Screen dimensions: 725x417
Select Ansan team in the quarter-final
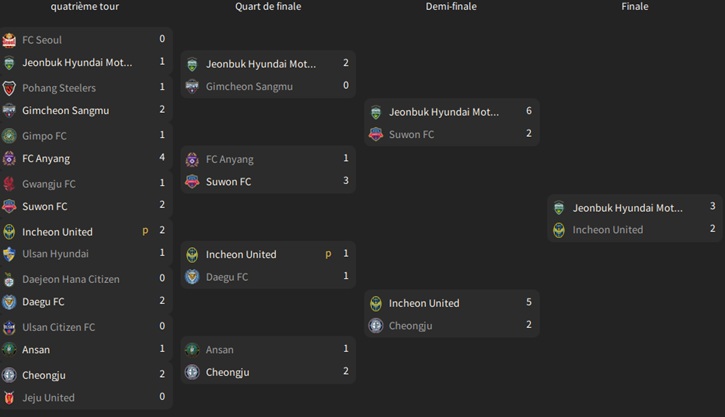click(x=219, y=350)
